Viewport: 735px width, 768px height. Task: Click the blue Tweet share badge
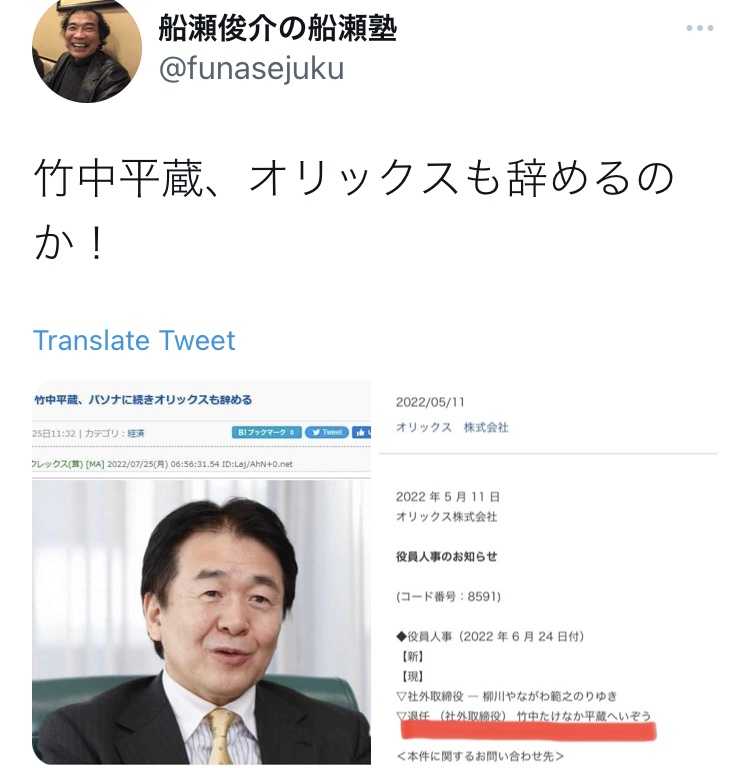[x=327, y=432]
